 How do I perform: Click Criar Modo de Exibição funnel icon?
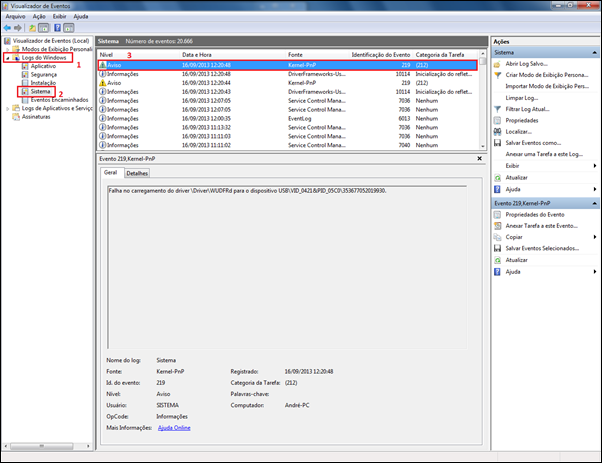click(497, 75)
